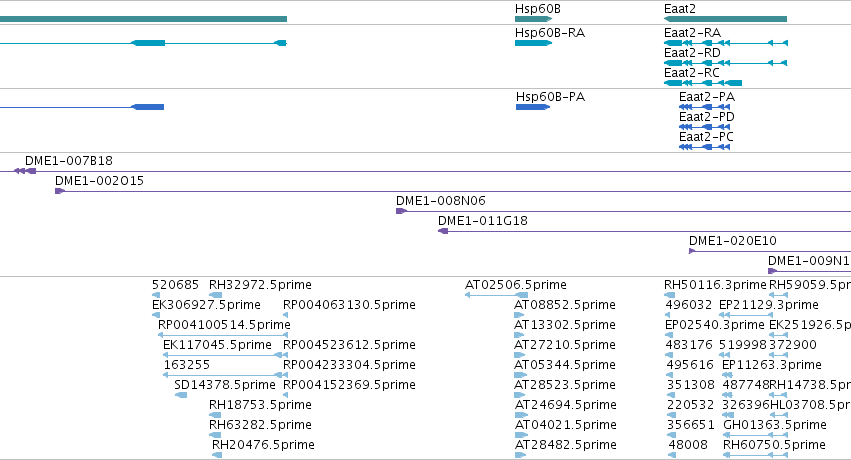Click the RH50116.3prime EST label
851x460 pixels.
pyautogui.click(x=715, y=285)
